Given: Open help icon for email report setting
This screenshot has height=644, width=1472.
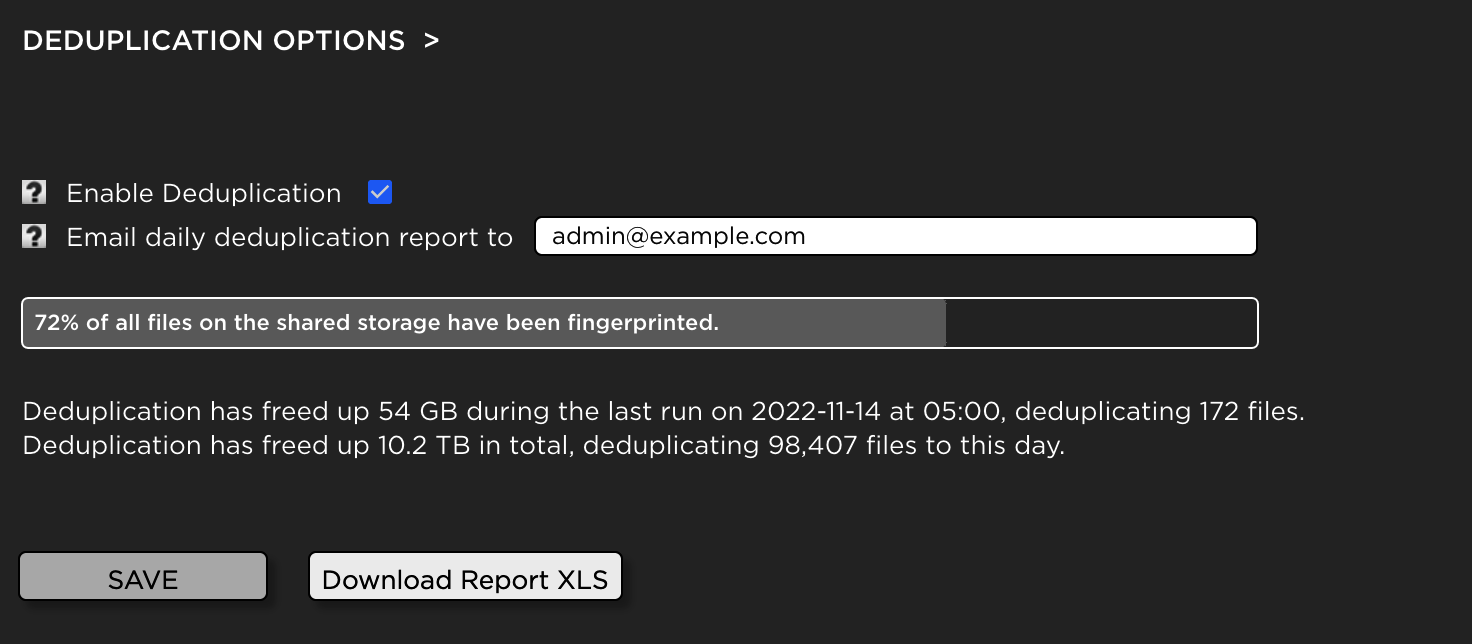Looking at the screenshot, I should [x=35, y=237].
